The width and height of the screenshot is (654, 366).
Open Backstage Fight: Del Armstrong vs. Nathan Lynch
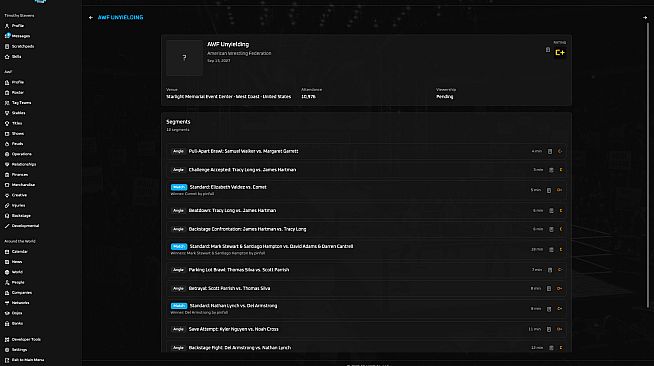[x=366, y=347]
